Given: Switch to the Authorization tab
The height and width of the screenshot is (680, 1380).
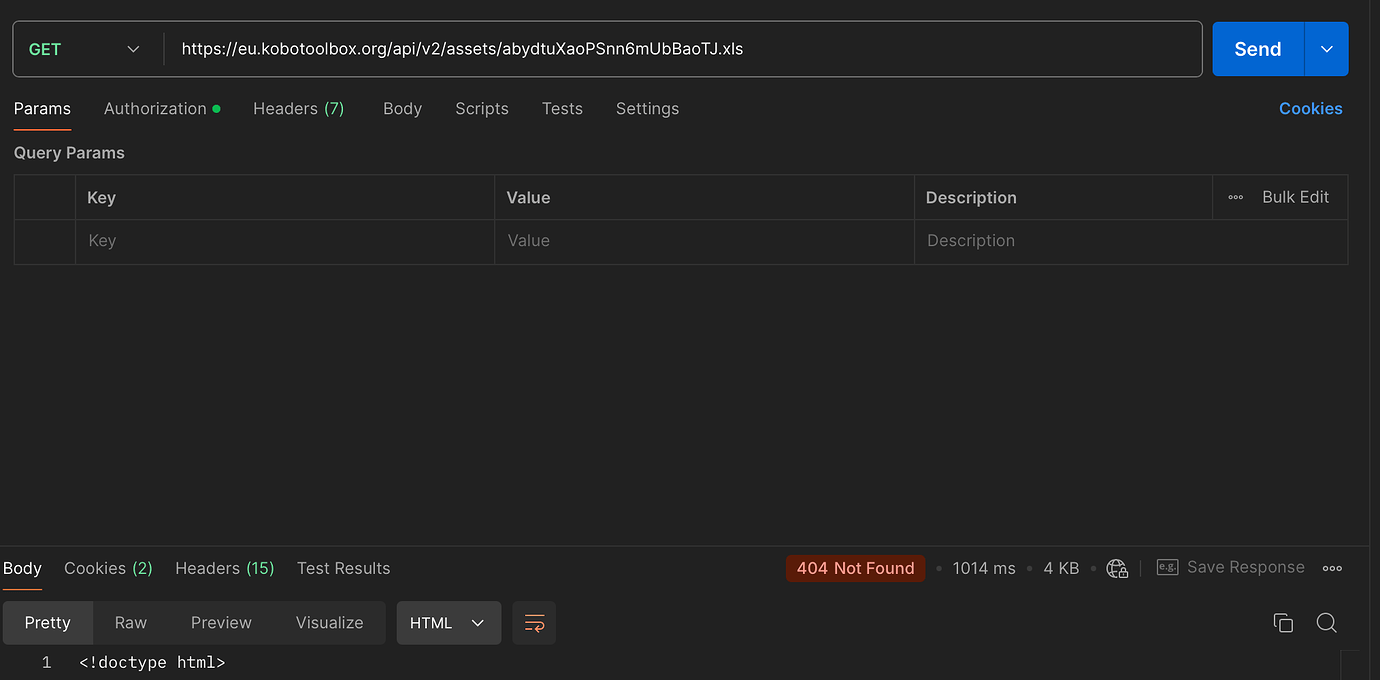Looking at the screenshot, I should [155, 108].
